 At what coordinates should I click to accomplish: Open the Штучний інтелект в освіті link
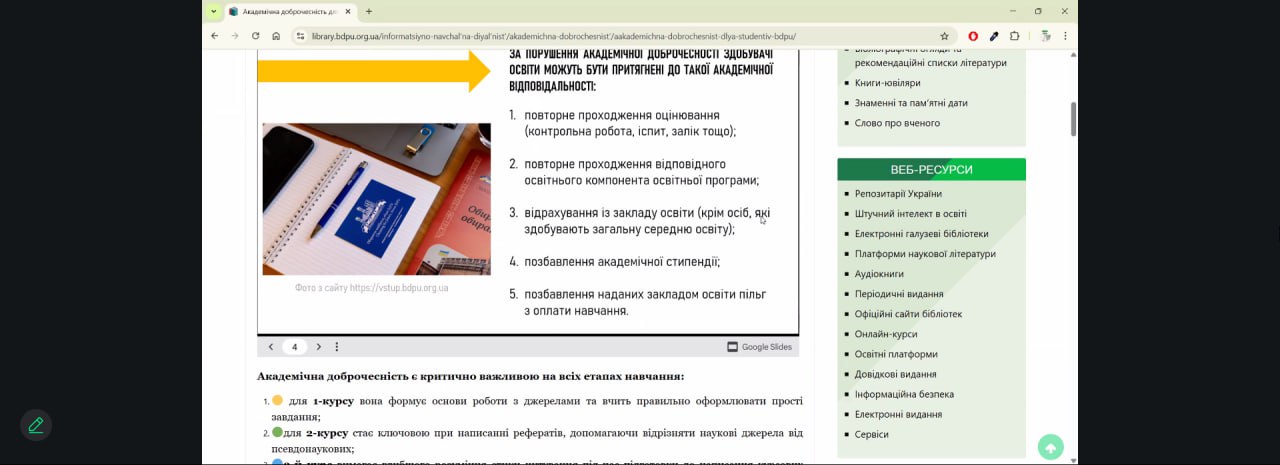910,214
